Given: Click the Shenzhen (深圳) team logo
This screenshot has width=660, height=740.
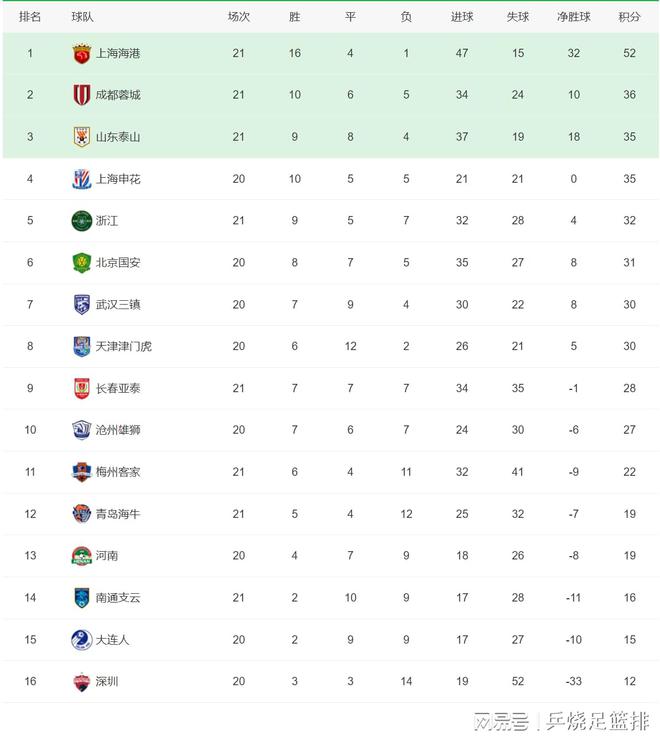Looking at the screenshot, I should pos(81,682).
